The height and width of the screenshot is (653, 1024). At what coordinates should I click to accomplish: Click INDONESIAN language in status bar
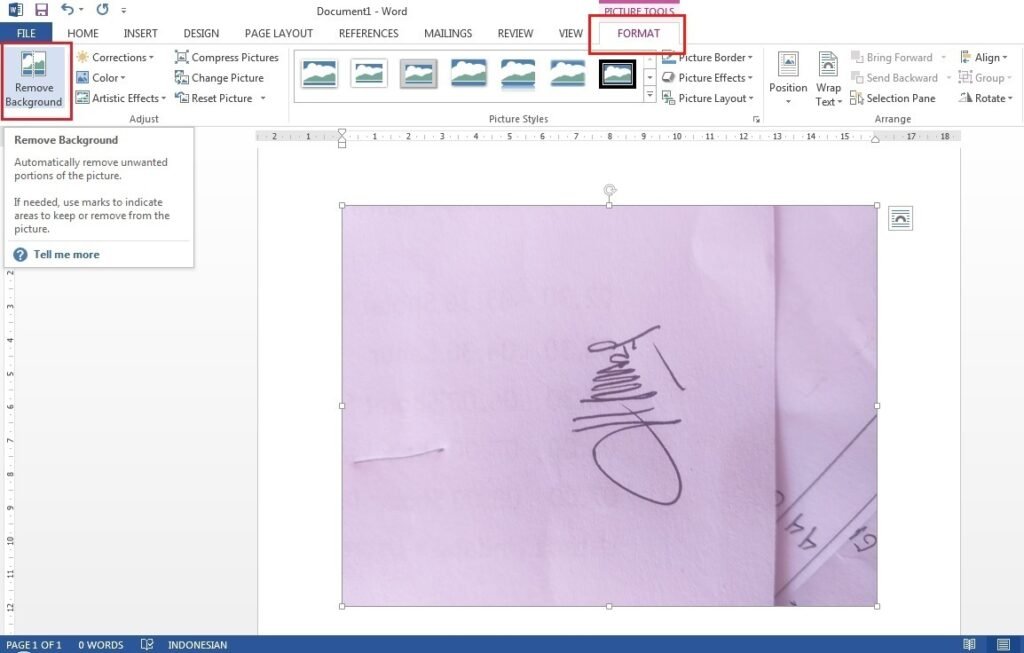click(x=197, y=645)
